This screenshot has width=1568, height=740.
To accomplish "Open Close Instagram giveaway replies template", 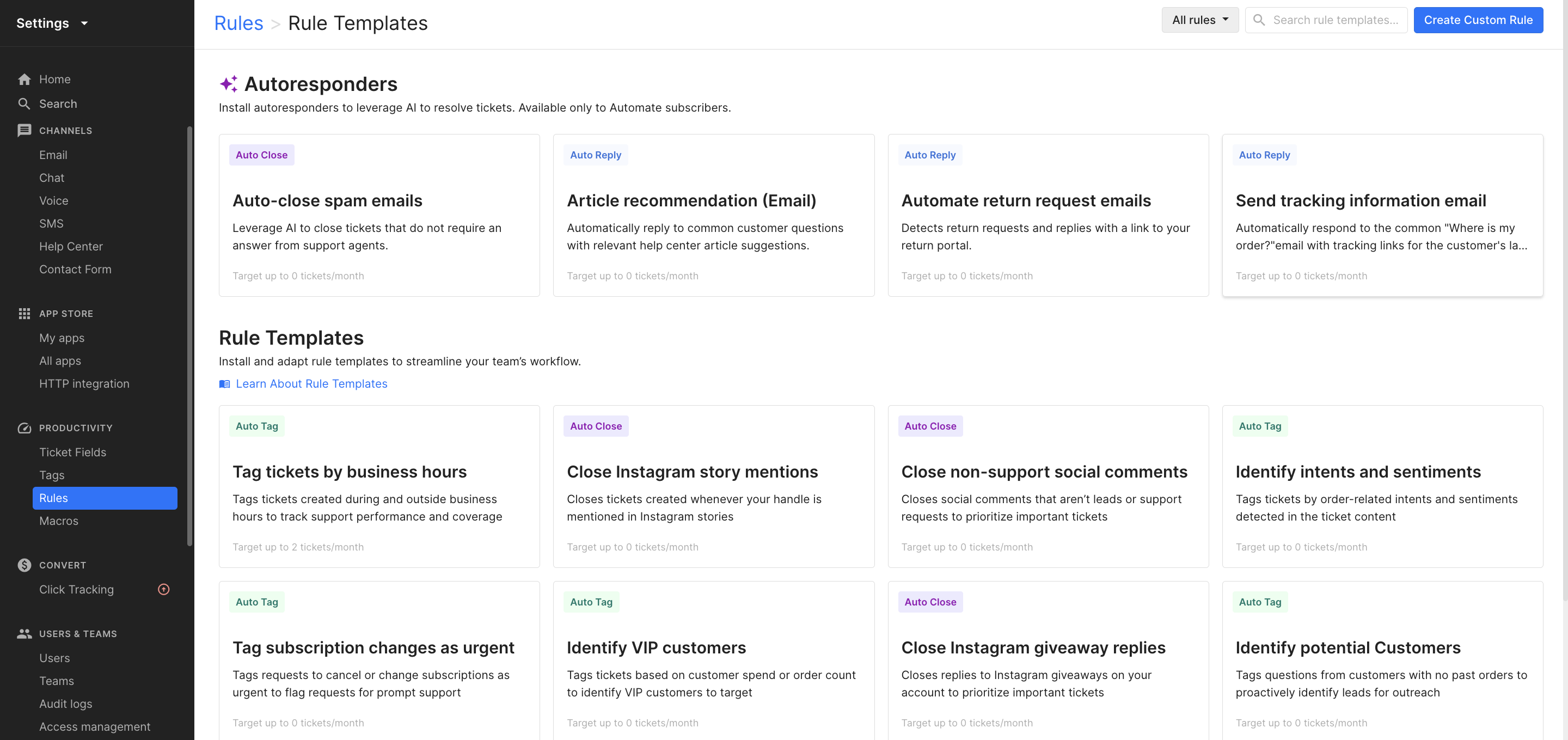I will (1048, 661).
